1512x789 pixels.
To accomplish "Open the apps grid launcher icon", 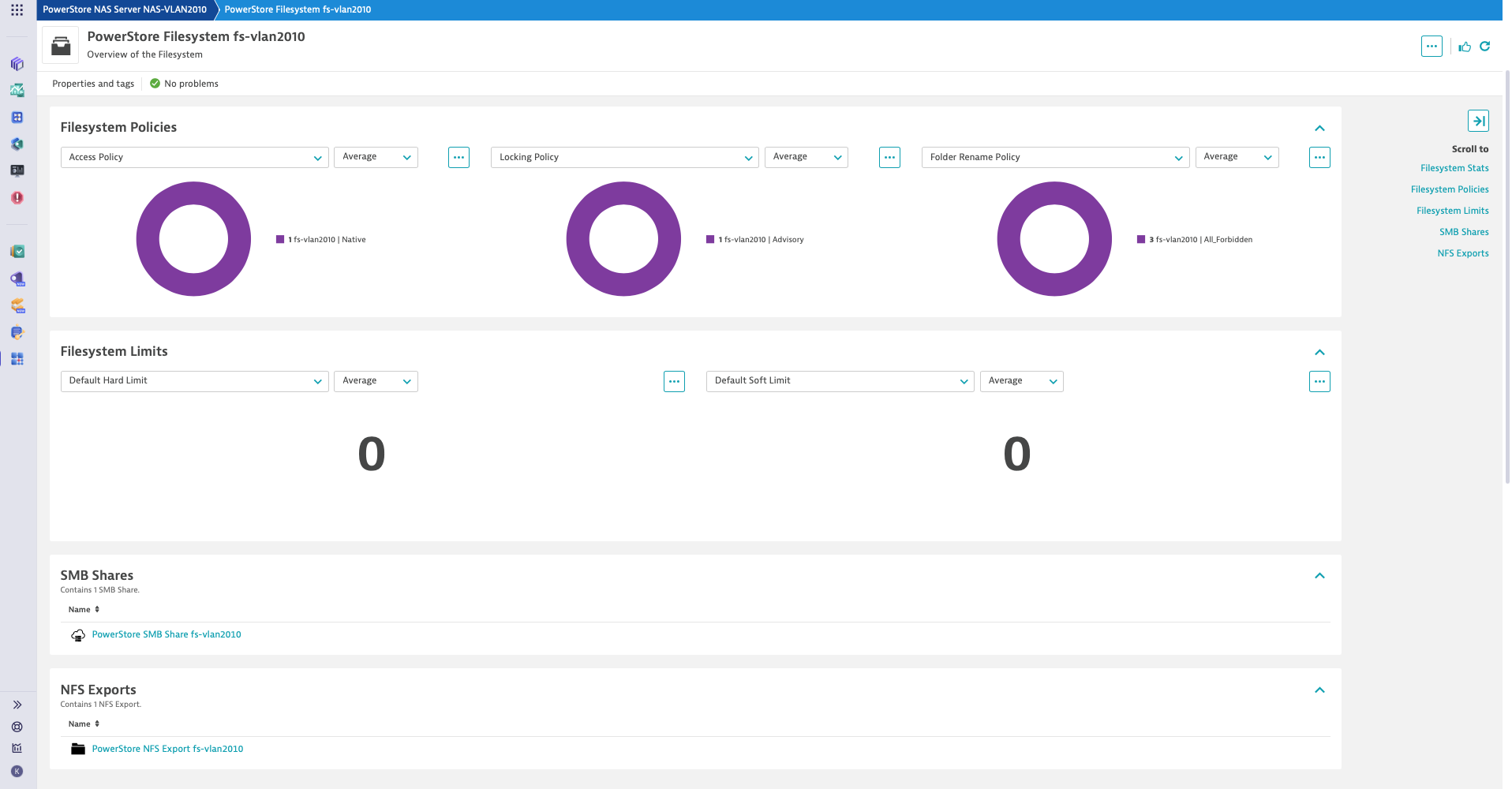I will [17, 10].
